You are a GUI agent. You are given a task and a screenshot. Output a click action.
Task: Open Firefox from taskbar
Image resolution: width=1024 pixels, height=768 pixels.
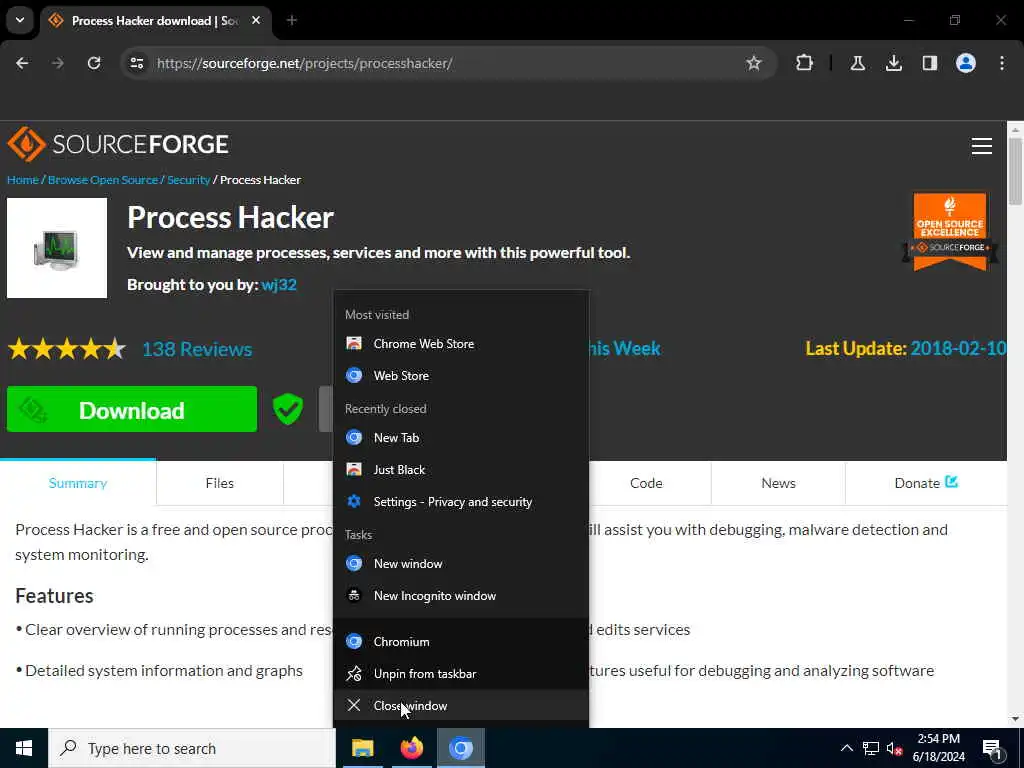point(411,748)
